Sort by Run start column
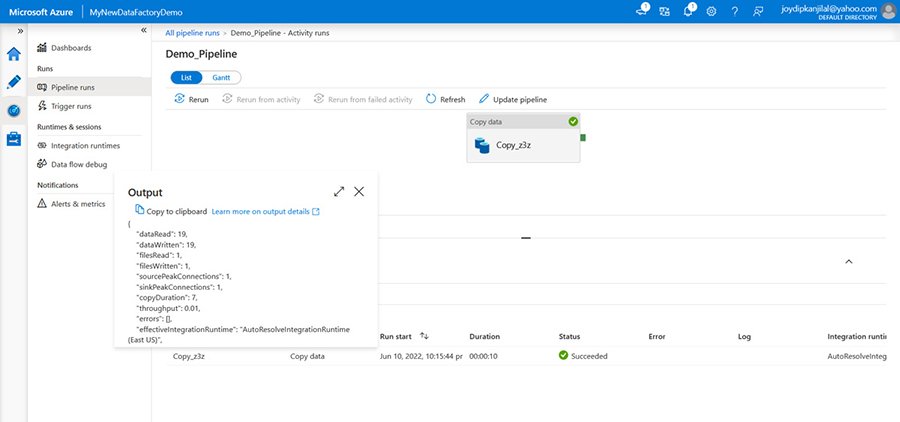This screenshot has height=422, width=900. pyautogui.click(x=424, y=336)
